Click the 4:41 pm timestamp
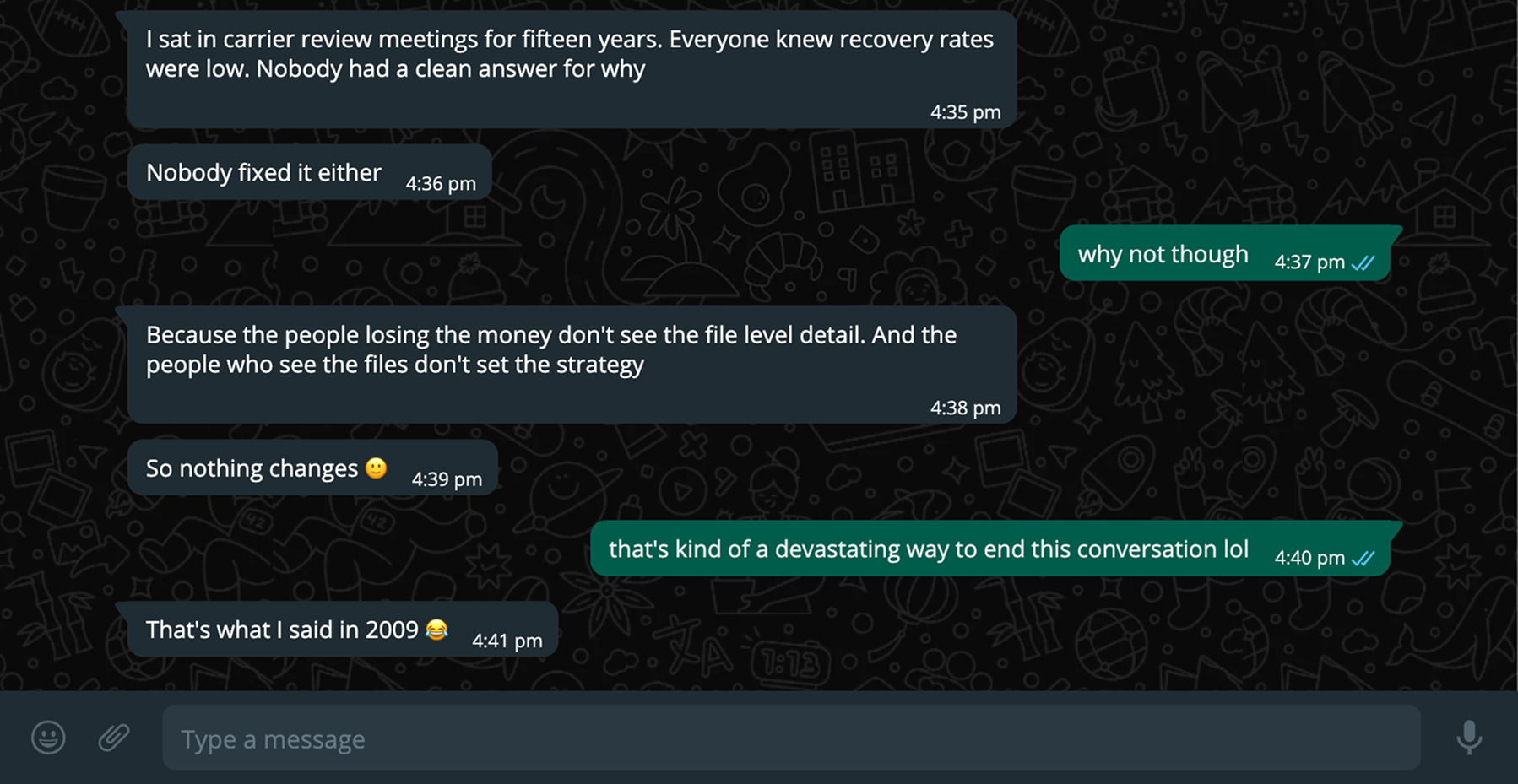The width and height of the screenshot is (1518, 784). [x=507, y=641]
